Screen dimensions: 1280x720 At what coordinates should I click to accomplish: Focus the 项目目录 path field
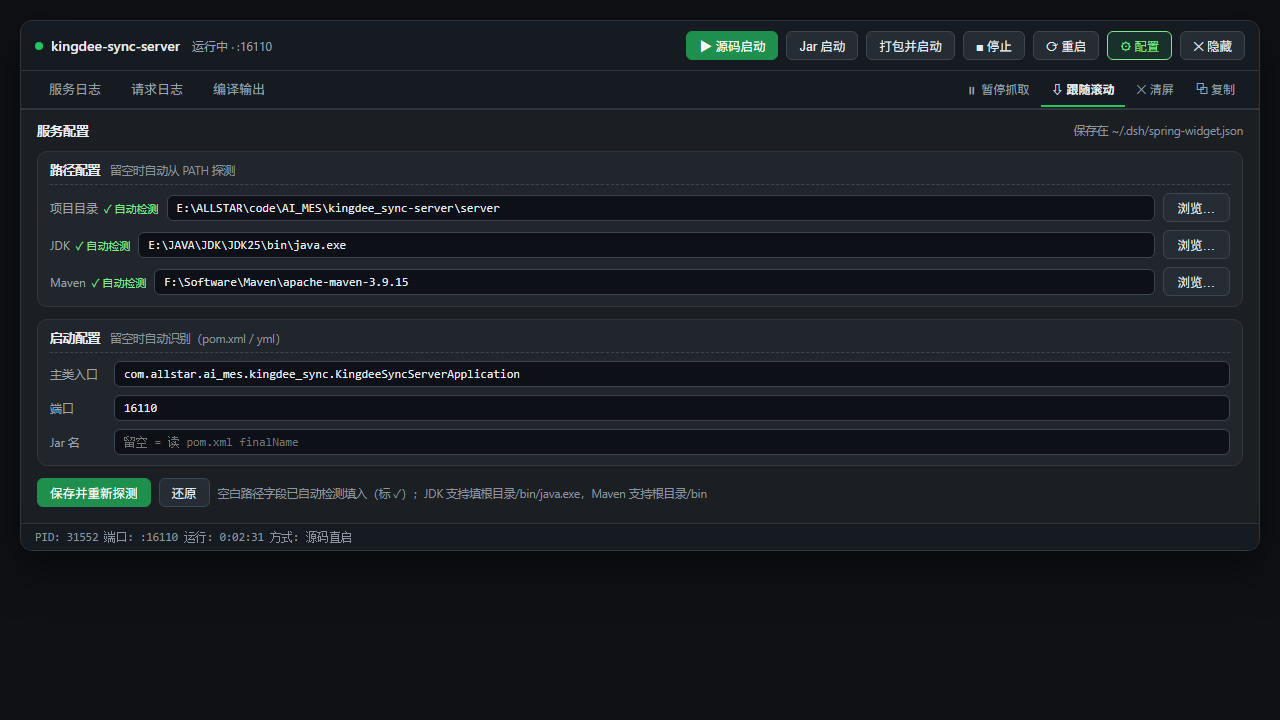click(x=661, y=208)
